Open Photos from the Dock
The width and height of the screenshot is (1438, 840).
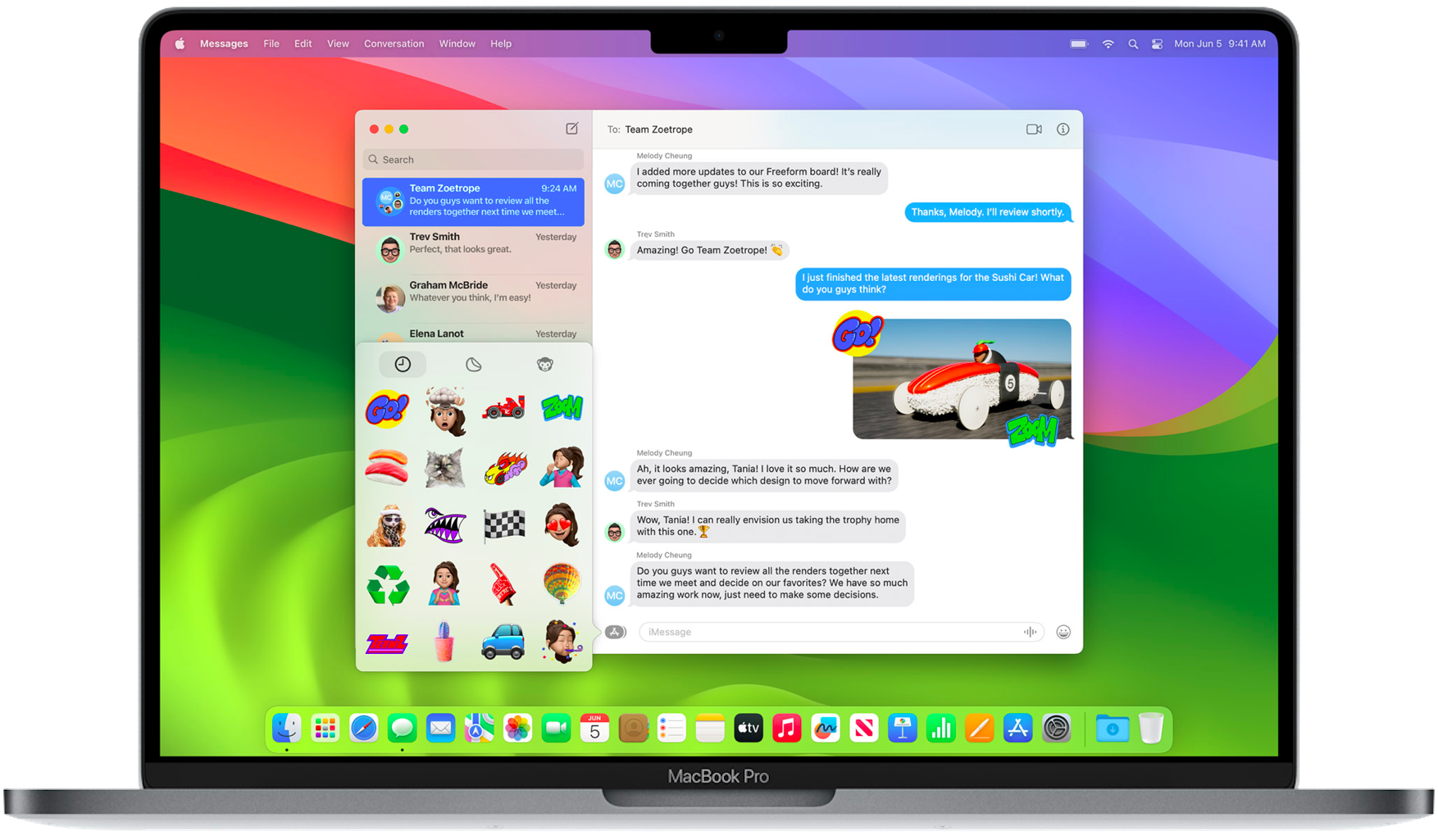tap(518, 728)
